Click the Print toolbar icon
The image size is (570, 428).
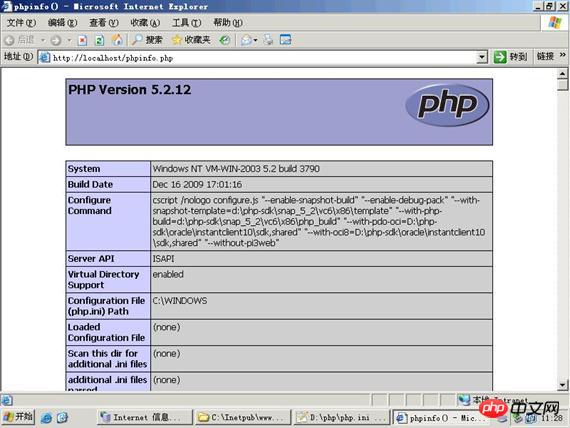pos(268,40)
